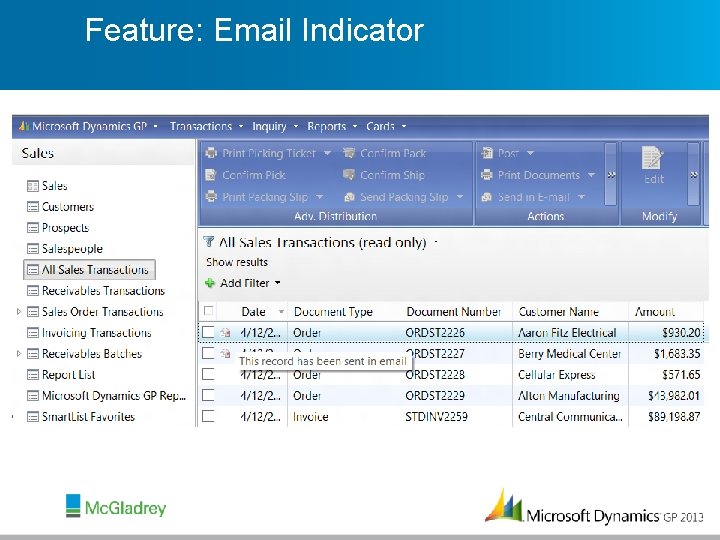Viewport: 720px width, 540px height.
Task: Select All Sales Transactions in navigation pane
Action: 90,270
